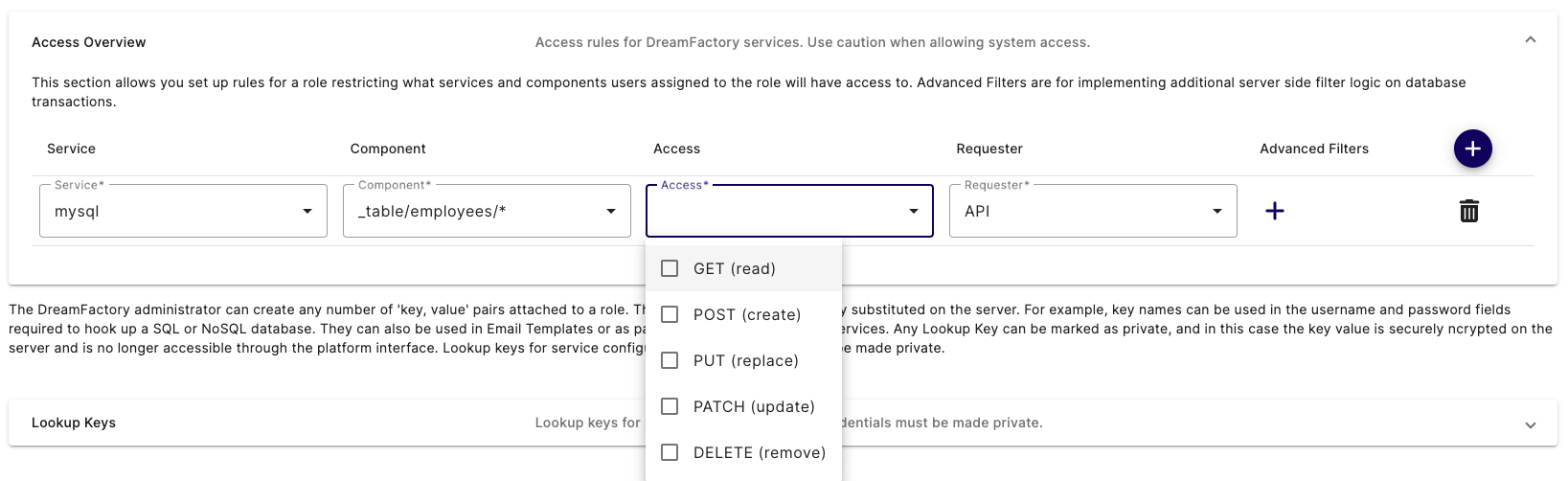Click the Access field dropdown arrow
The image size is (1568, 481).
tap(914, 211)
